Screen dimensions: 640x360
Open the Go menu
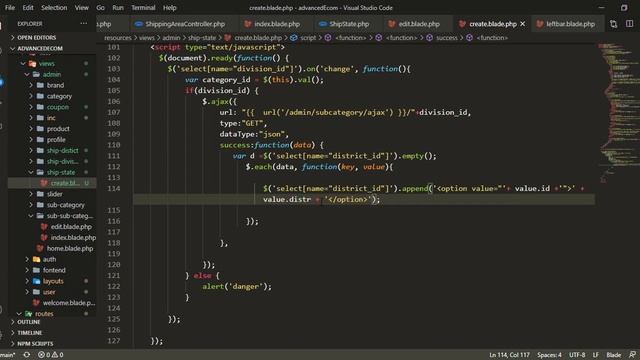click(x=100, y=8)
